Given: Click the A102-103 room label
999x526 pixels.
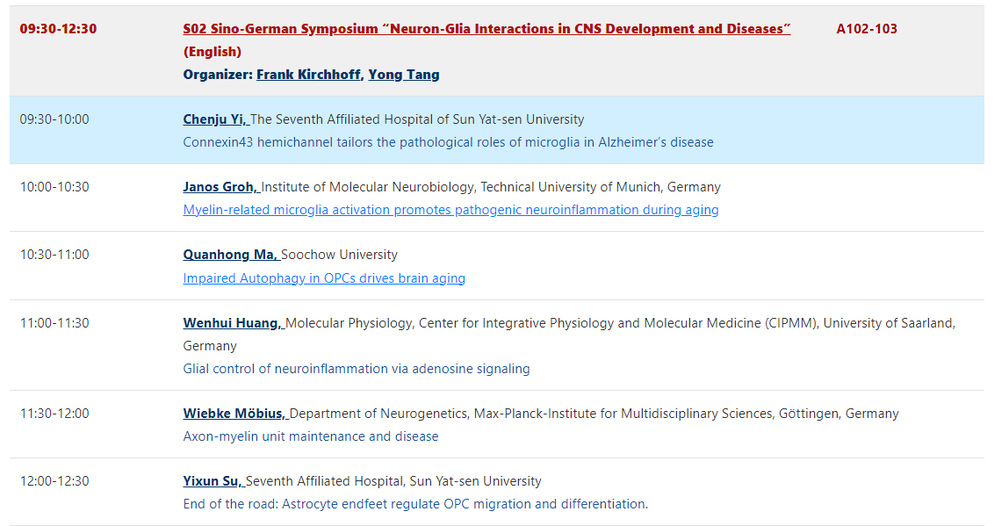Looking at the screenshot, I should tap(866, 29).
